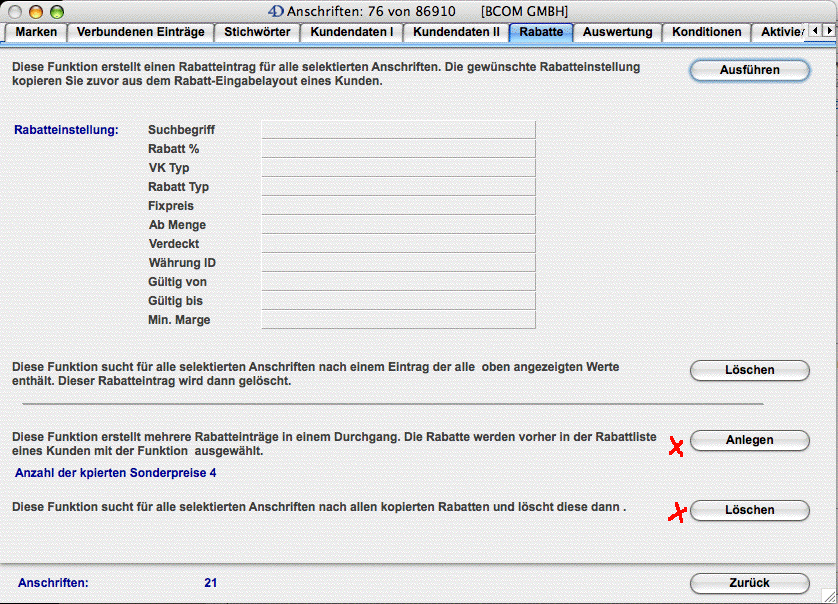838x604 pixels.
Task: Click the Suchbegriff field
Action: tap(398, 130)
